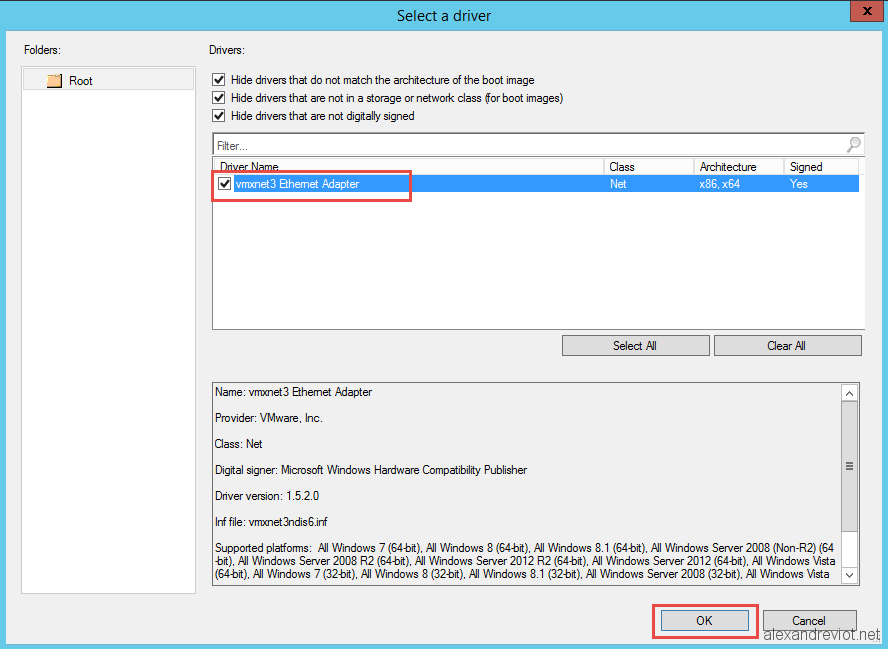Sort by Class column header

[649, 166]
